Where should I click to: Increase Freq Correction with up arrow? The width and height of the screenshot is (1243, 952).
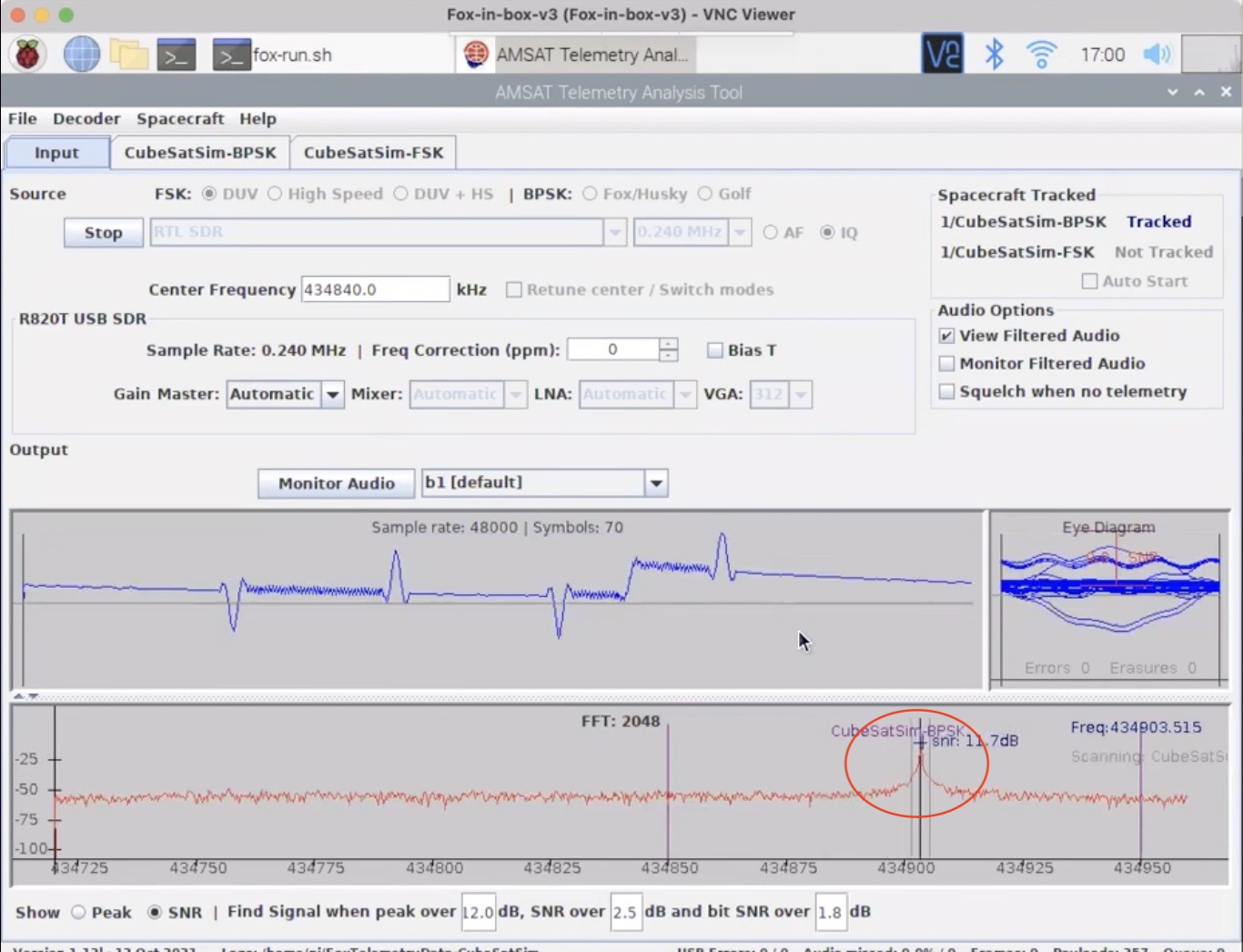coord(669,343)
